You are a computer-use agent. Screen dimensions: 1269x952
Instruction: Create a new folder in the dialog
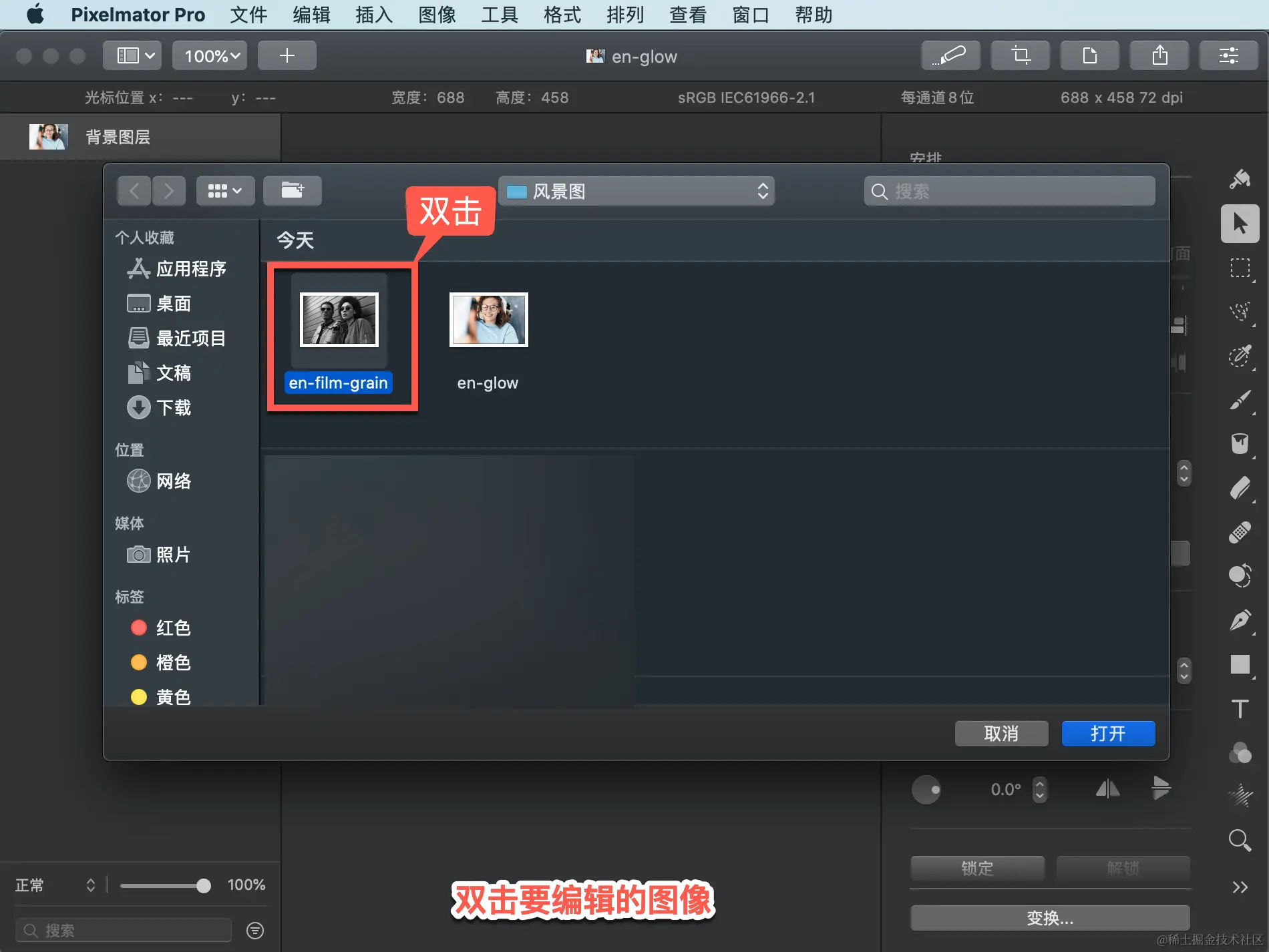pyautogui.click(x=293, y=191)
